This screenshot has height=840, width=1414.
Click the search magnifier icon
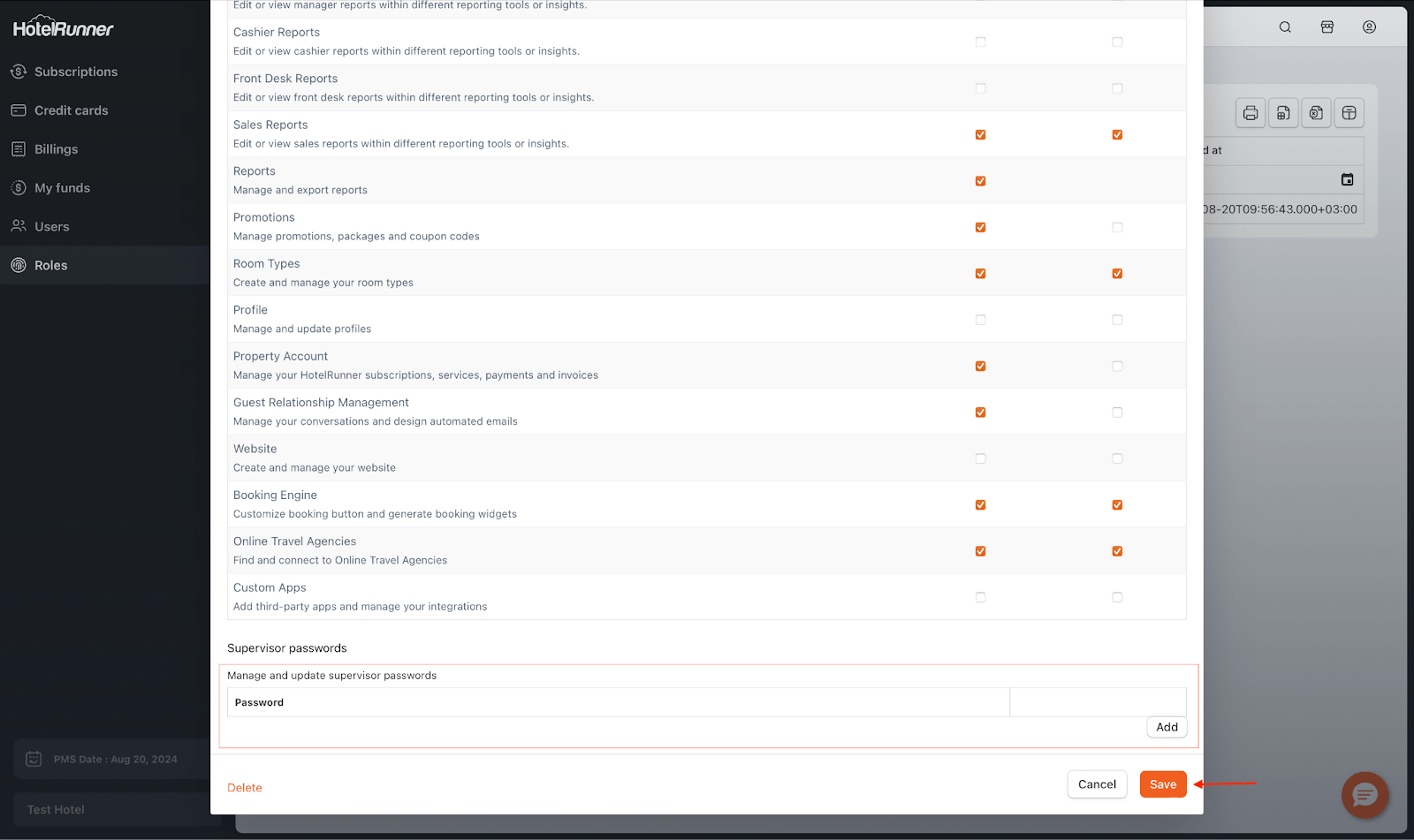click(x=1285, y=27)
